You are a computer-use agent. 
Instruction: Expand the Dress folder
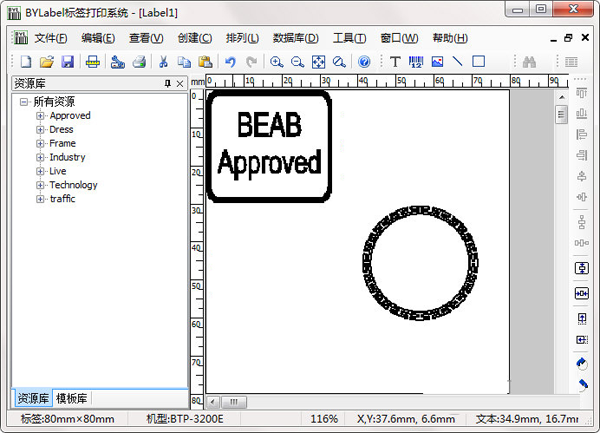[40, 129]
